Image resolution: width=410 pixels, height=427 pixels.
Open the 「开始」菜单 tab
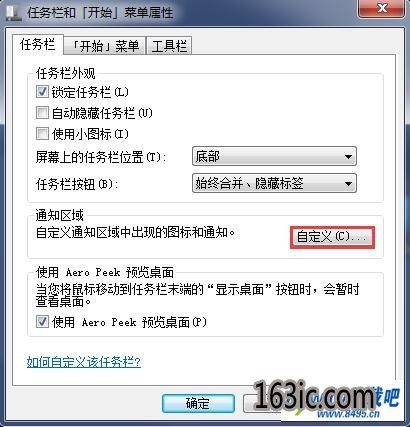105,46
